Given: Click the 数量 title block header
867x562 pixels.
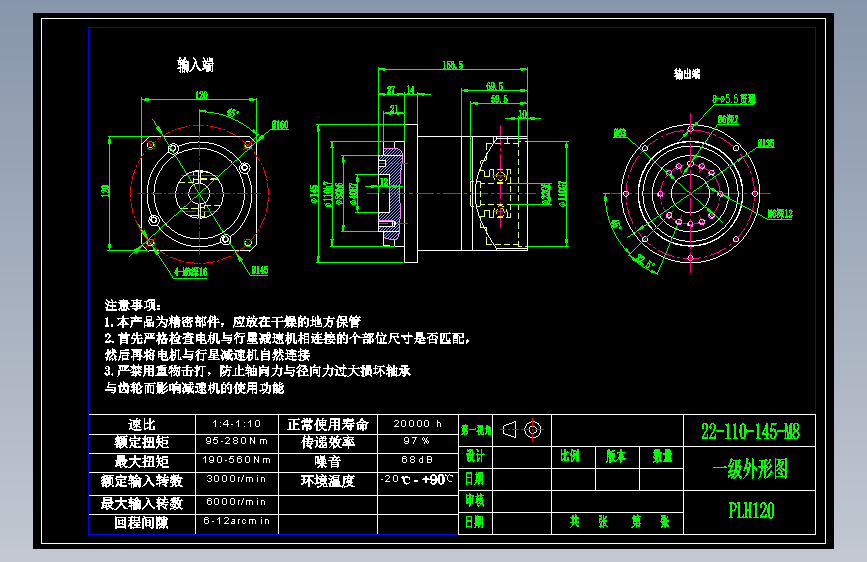Looking at the screenshot, I should (662, 456).
